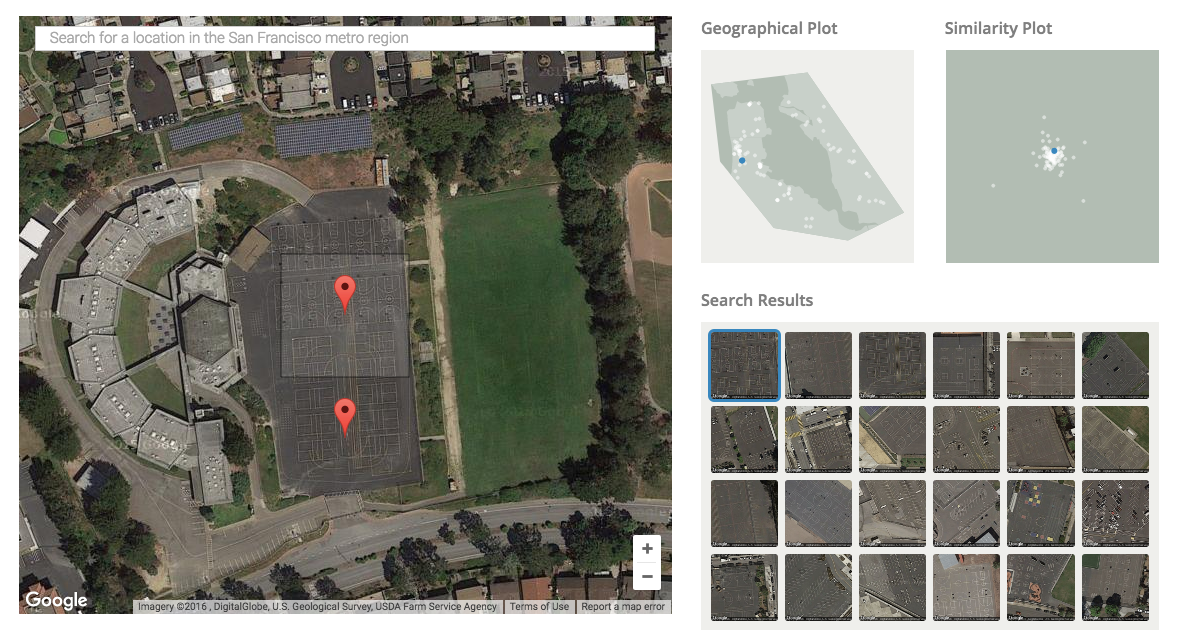Open the Terms of Use link
The width and height of the screenshot is (1196, 640).
[x=539, y=607]
